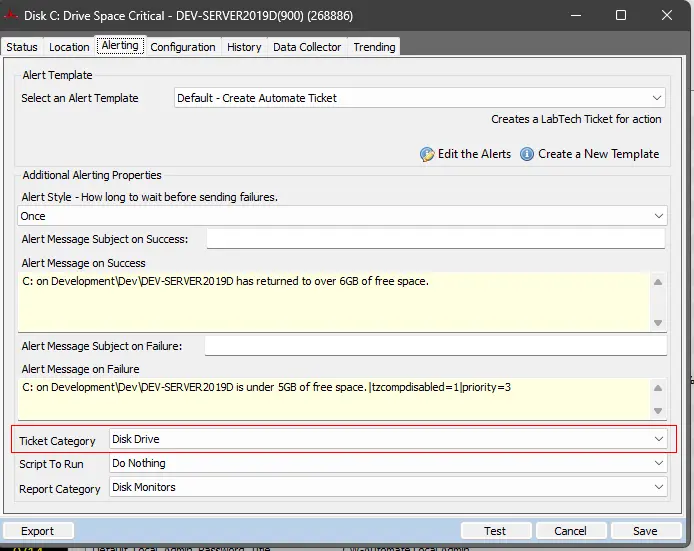The height and width of the screenshot is (551, 694).
Task: Expand the Alert Style dropdown showing Once
Action: click(342, 216)
